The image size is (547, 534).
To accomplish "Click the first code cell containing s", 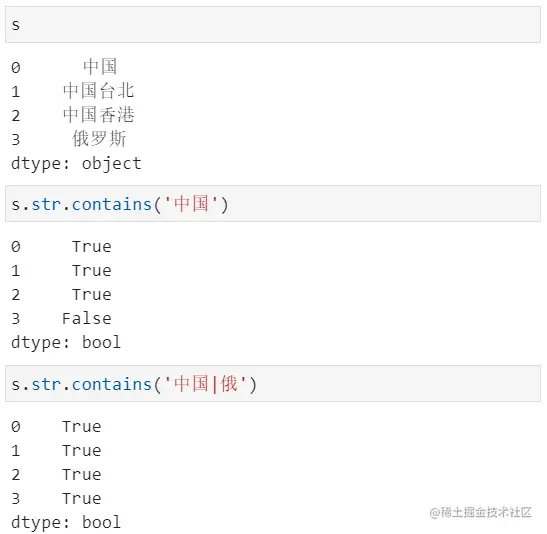I will 273,24.
